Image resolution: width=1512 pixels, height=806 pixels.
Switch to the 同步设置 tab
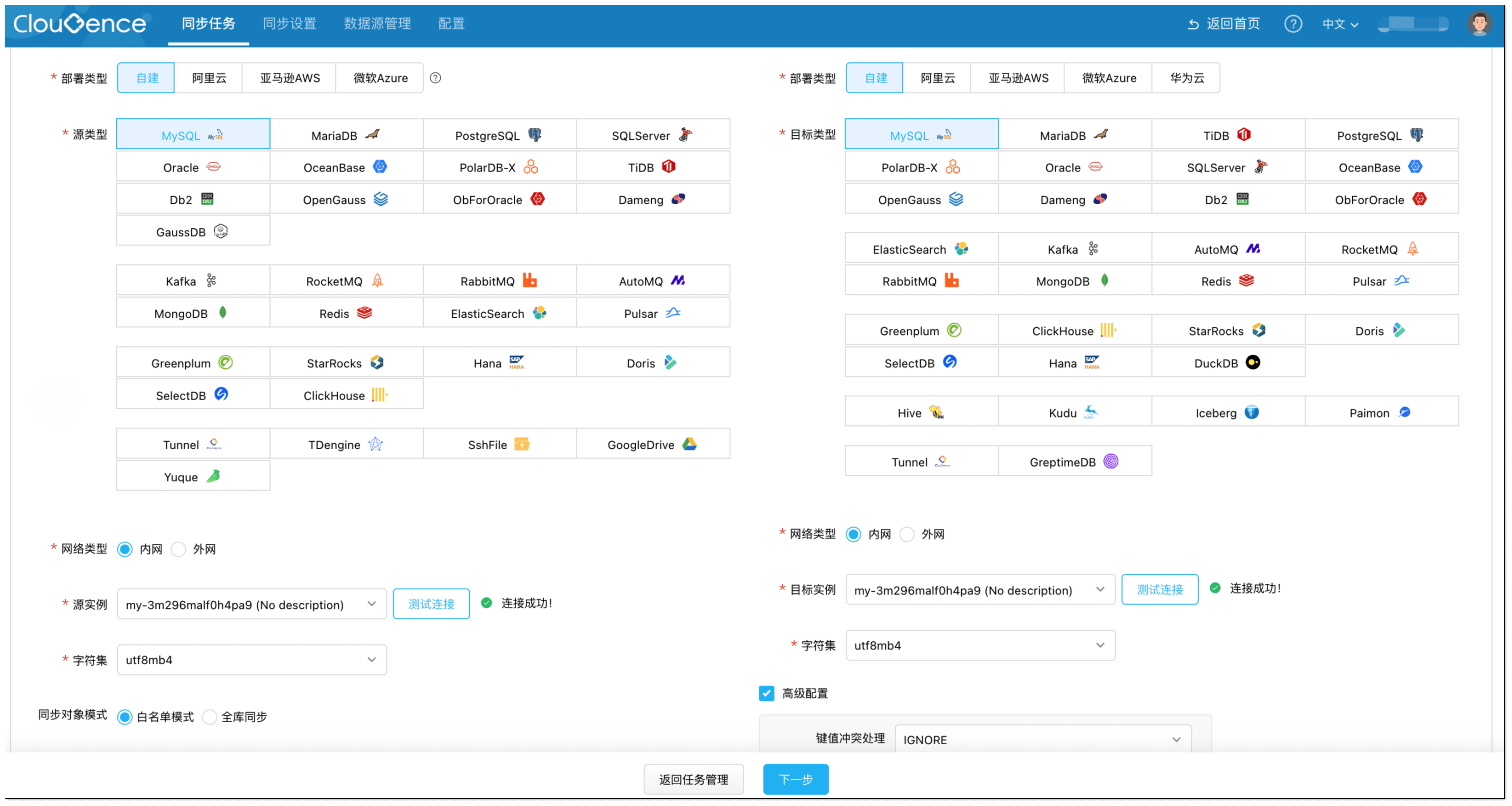click(289, 23)
